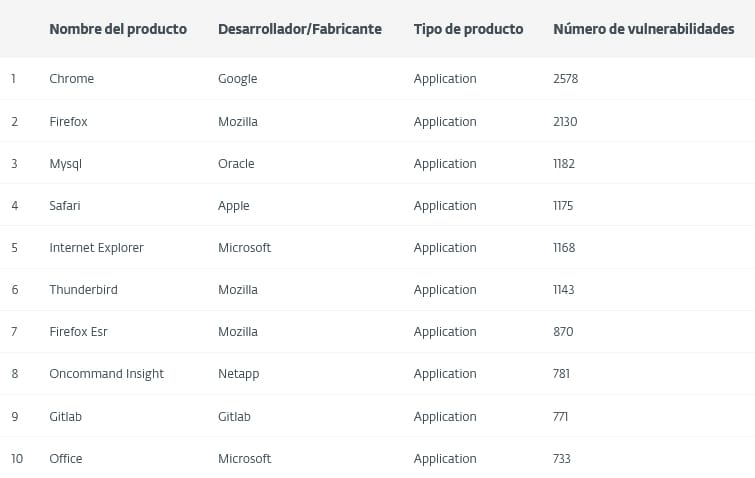Select the Internet Explorer cell
The height and width of the screenshot is (478, 755).
[97, 248]
